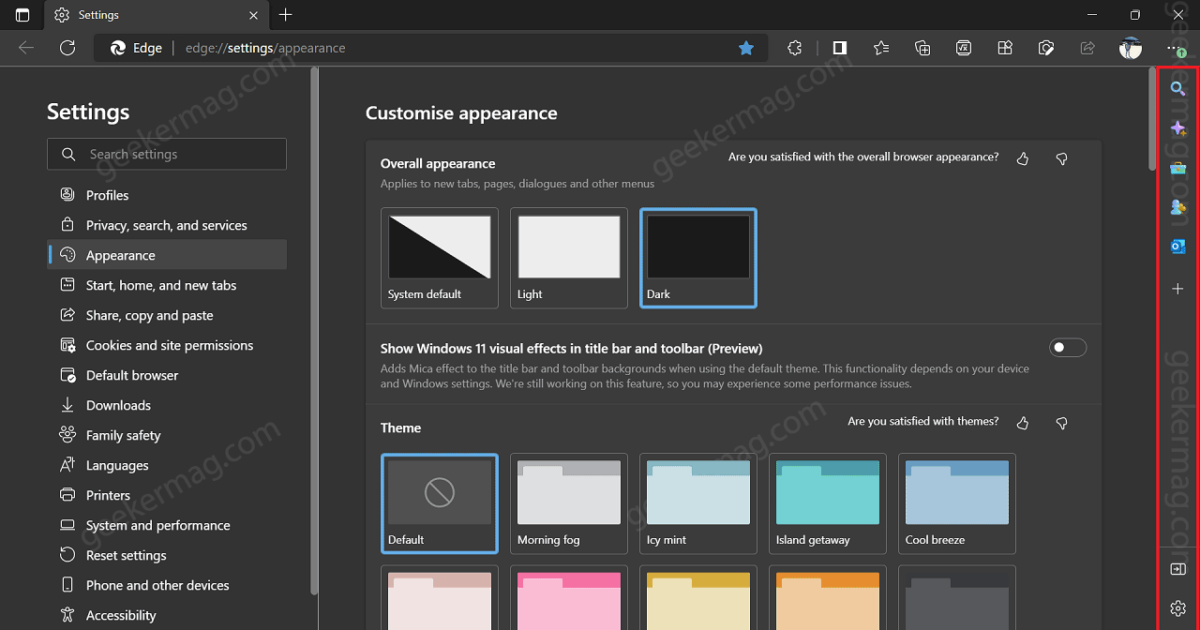Open Math Solver in the toolbar
Viewport: 1200px width, 630px height.
963,47
